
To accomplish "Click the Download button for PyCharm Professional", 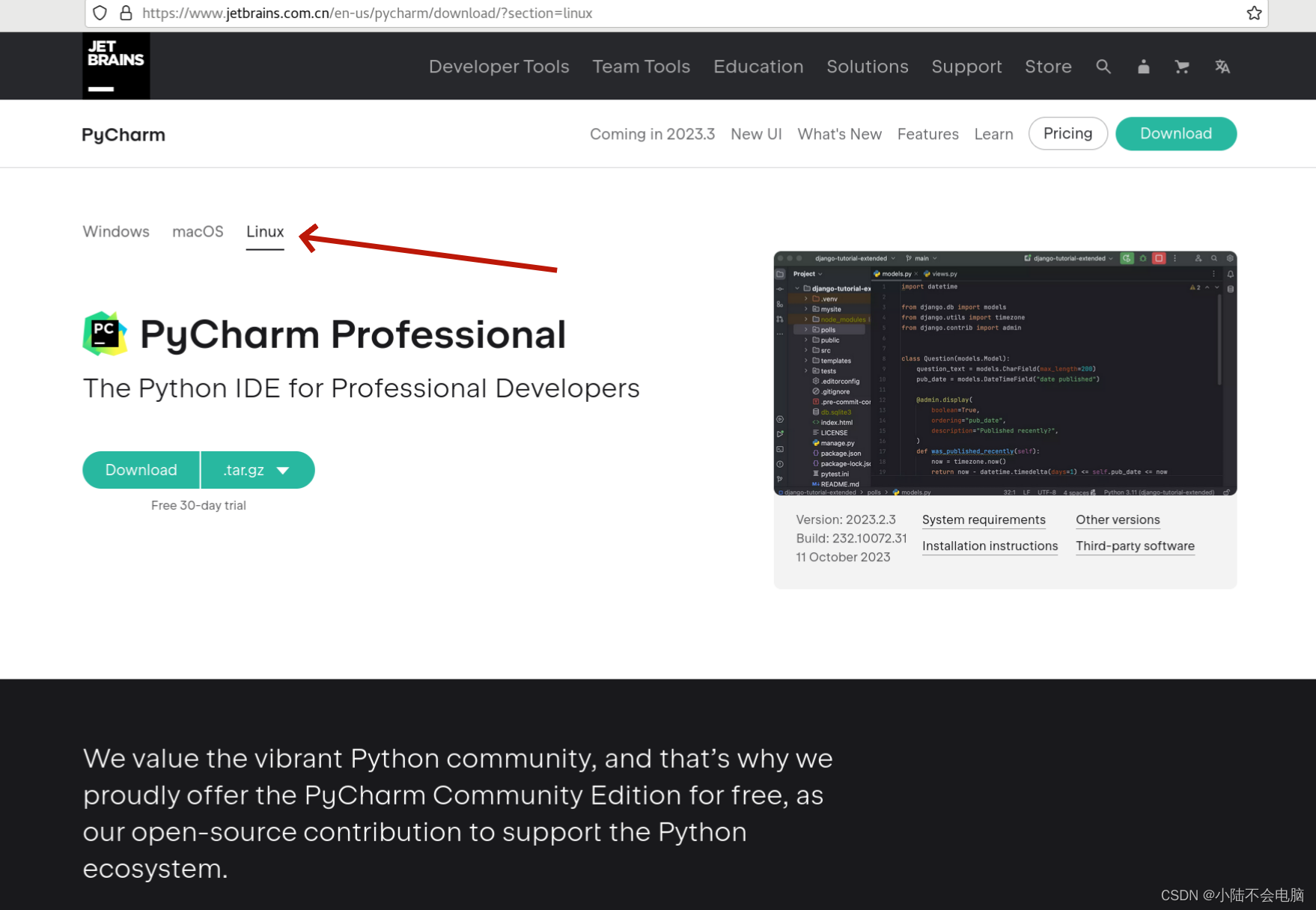I will click(141, 470).
